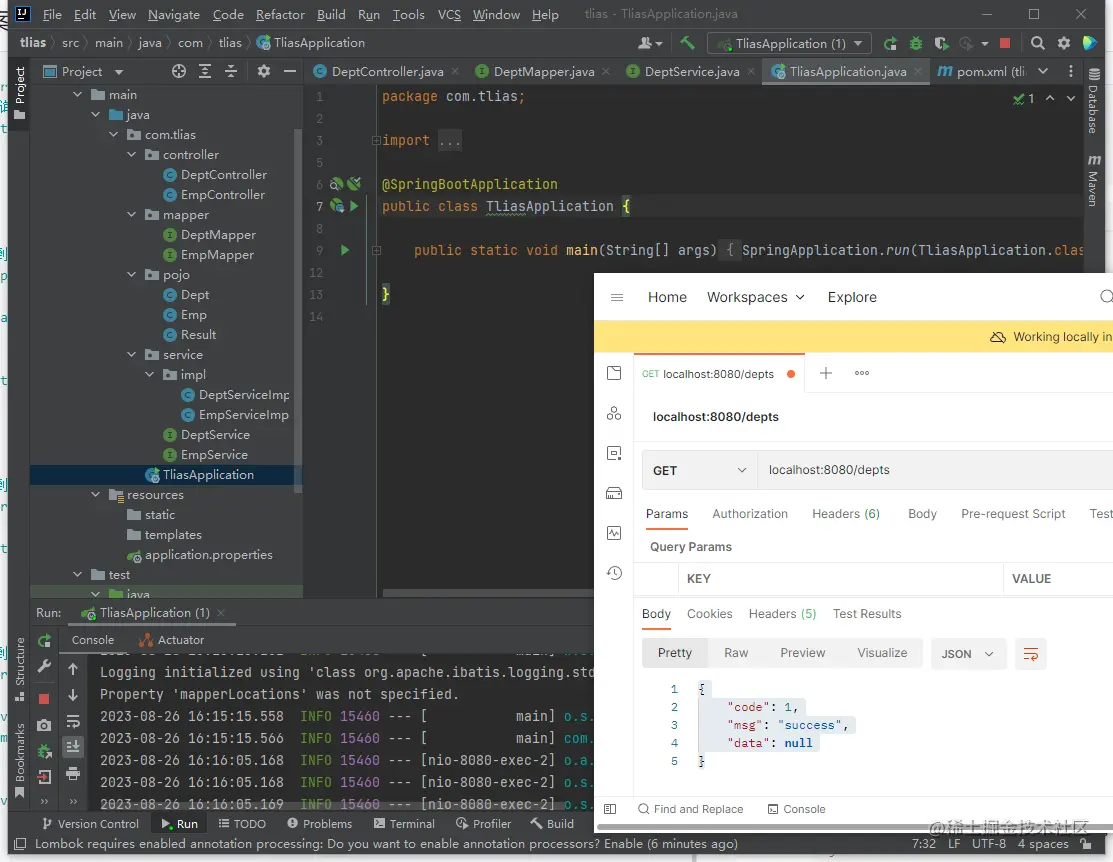Click the Build project hammer icon
This screenshot has height=862, width=1113.
[687, 43]
